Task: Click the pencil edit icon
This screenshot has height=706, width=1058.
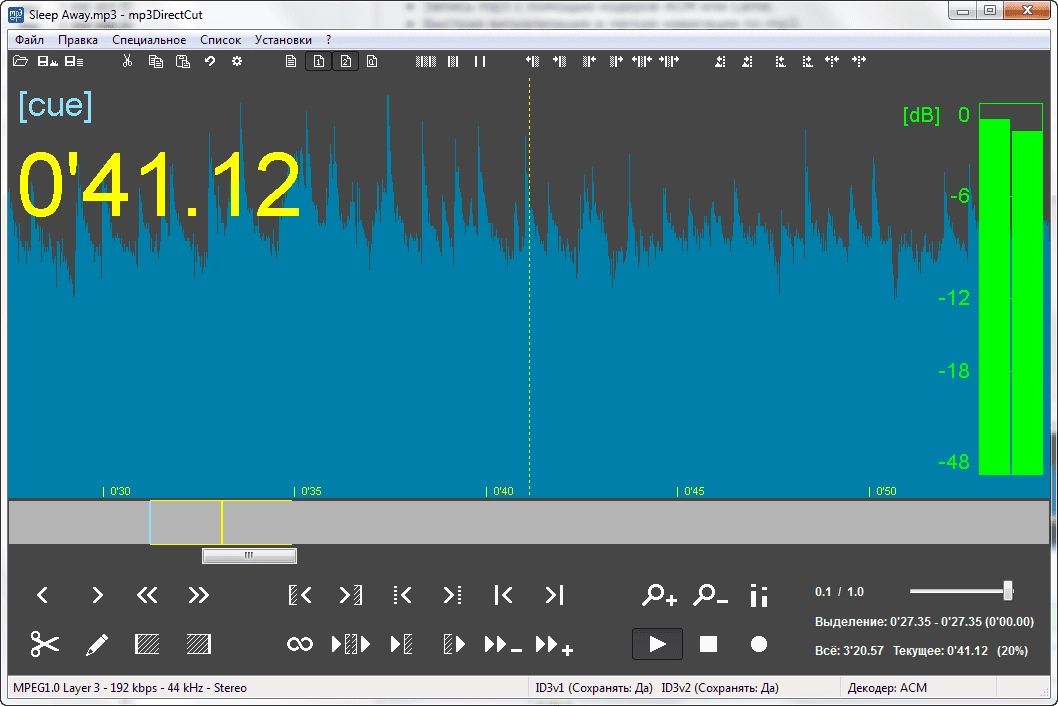Action: [x=96, y=645]
